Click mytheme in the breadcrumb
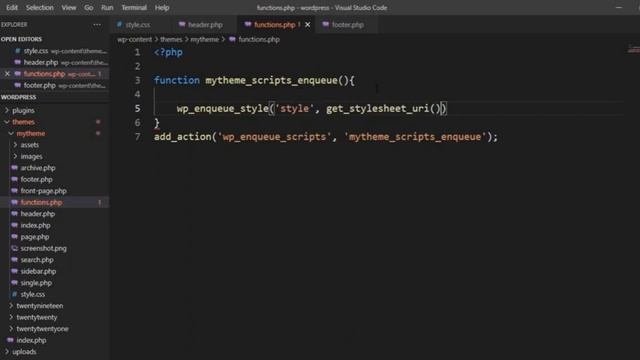The height and width of the screenshot is (360, 640). 205,40
